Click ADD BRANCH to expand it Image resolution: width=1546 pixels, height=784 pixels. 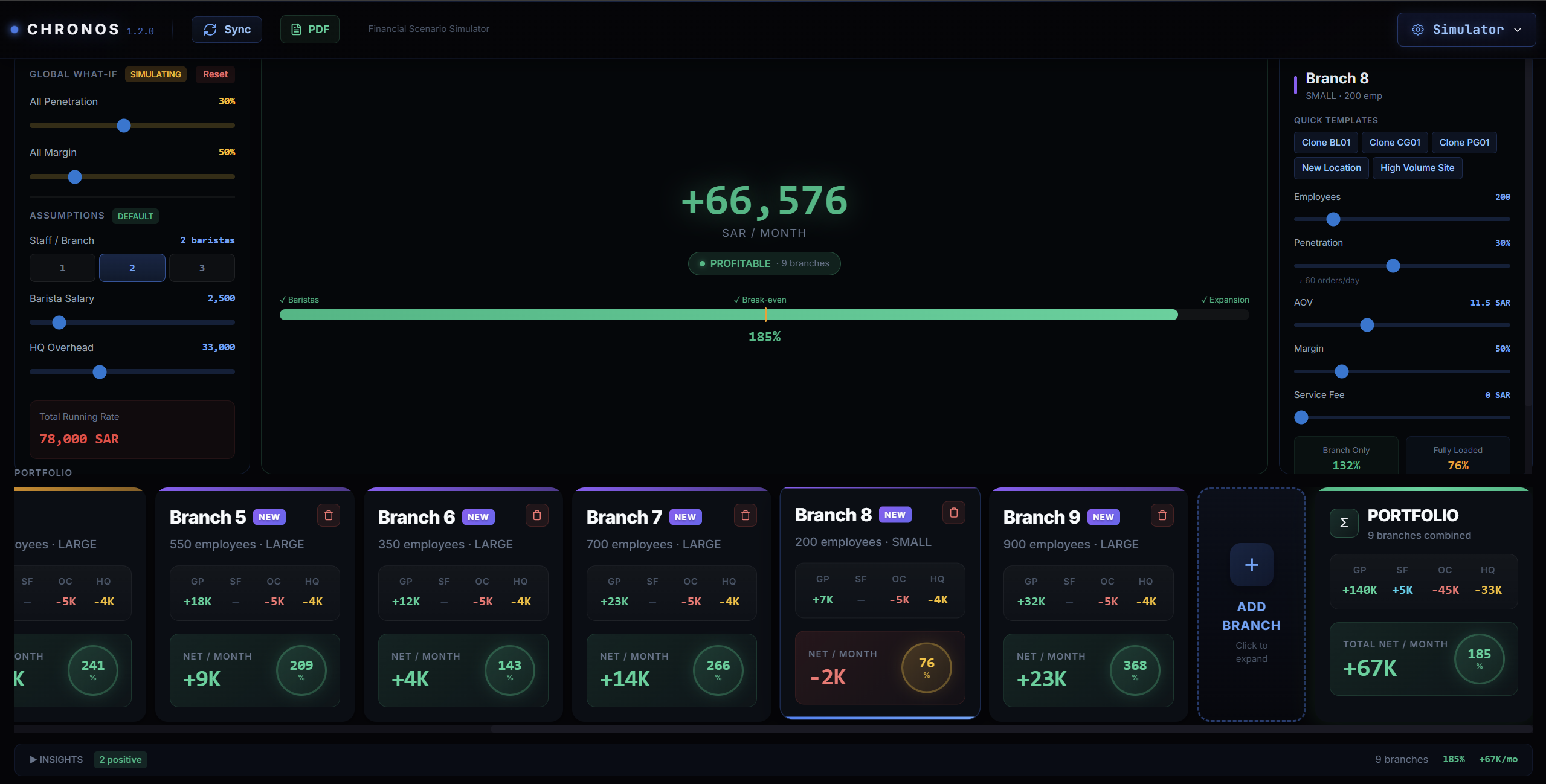1251,604
